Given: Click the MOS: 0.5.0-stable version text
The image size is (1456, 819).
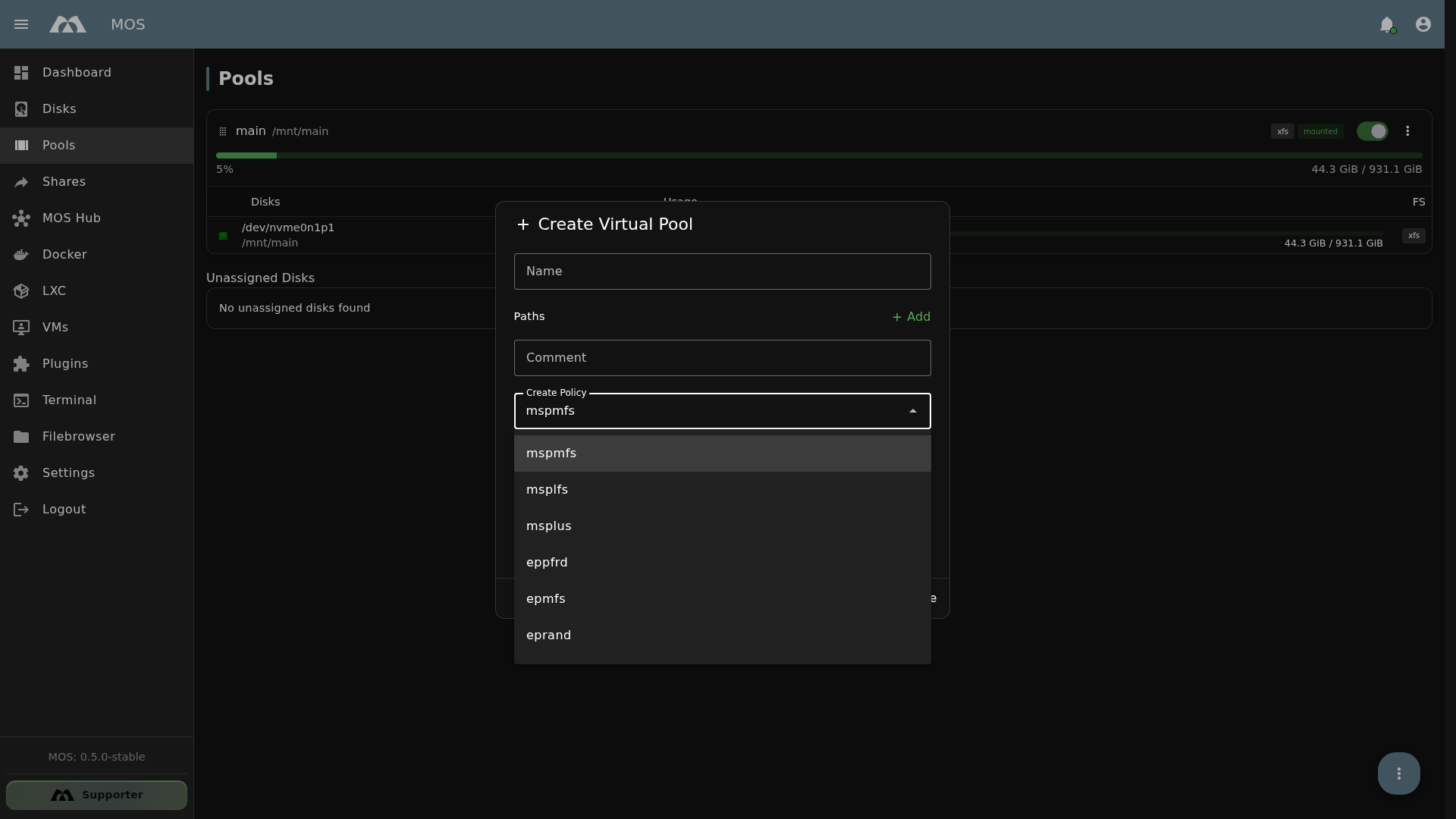Looking at the screenshot, I should (x=96, y=757).
